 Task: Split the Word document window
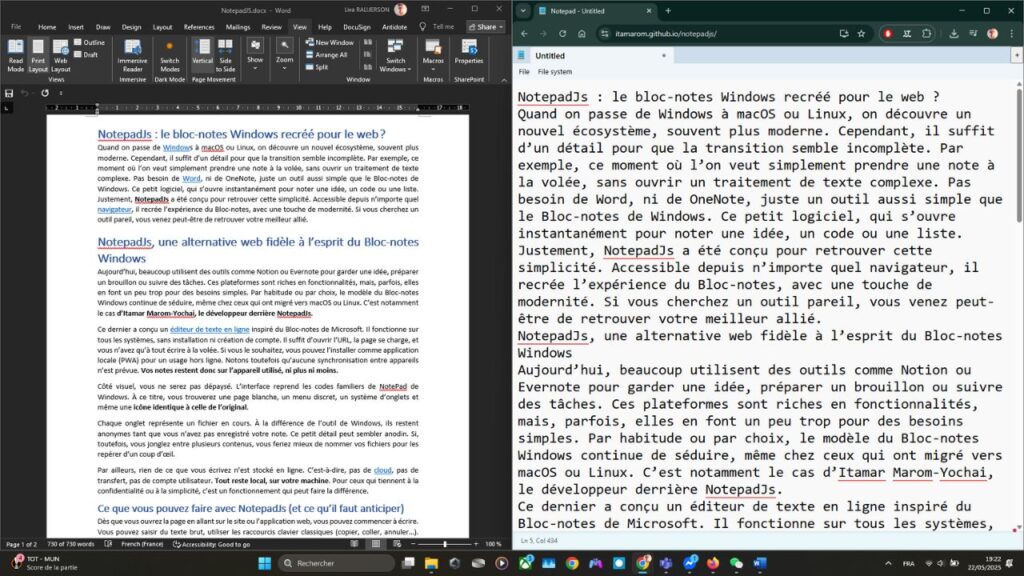(x=317, y=67)
